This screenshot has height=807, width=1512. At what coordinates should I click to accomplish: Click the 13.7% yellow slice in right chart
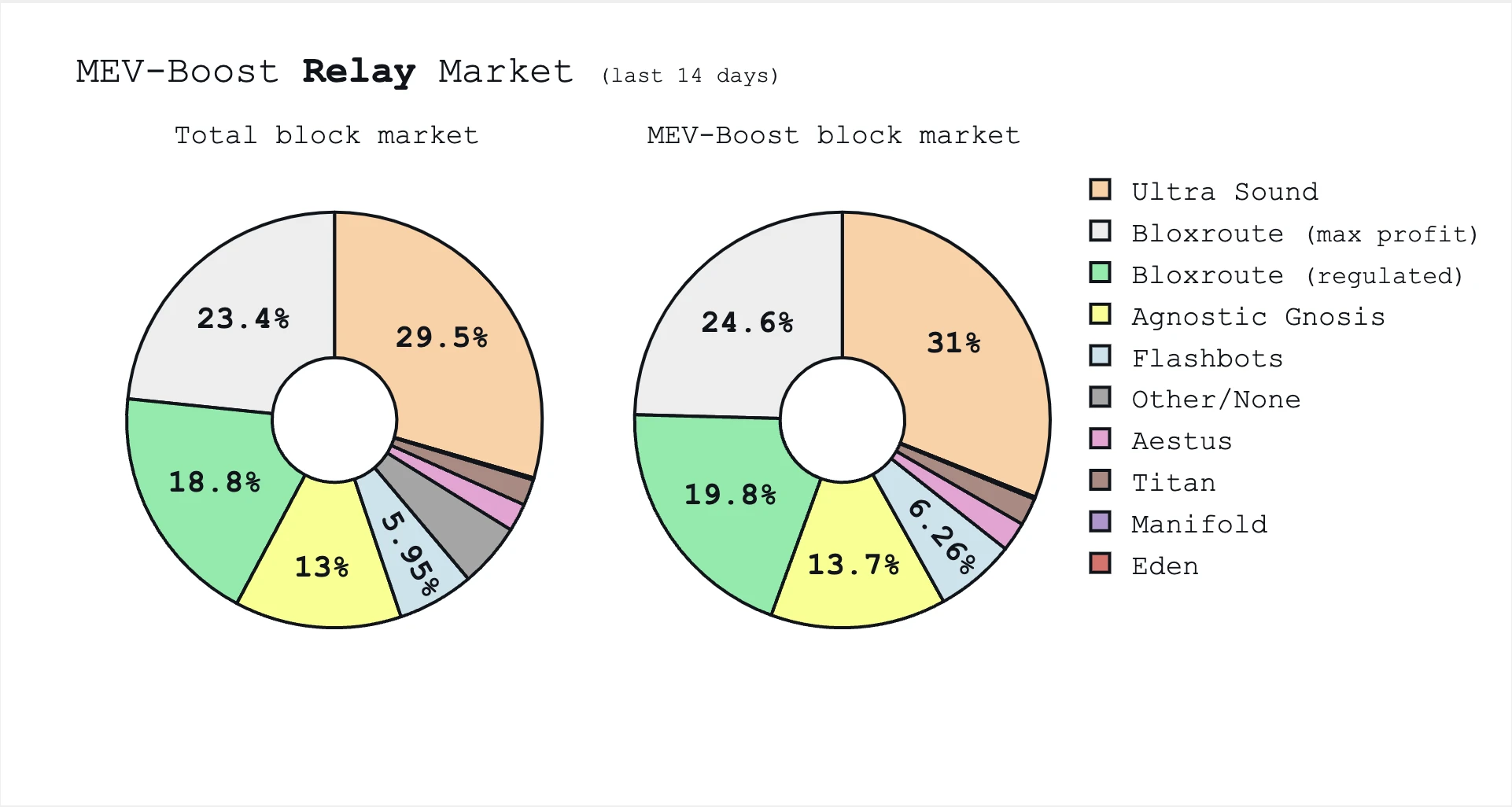854,565
